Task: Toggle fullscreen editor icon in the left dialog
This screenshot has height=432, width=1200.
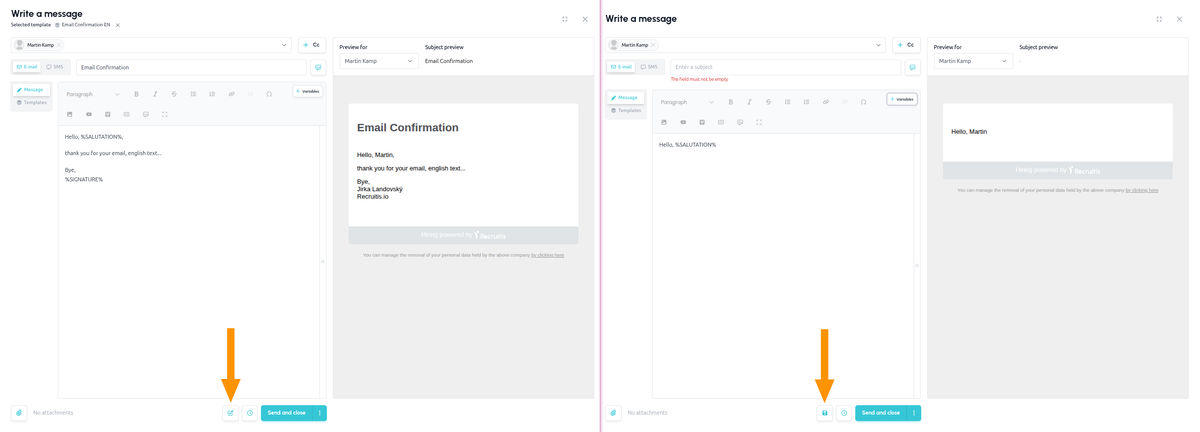Action: [165, 114]
